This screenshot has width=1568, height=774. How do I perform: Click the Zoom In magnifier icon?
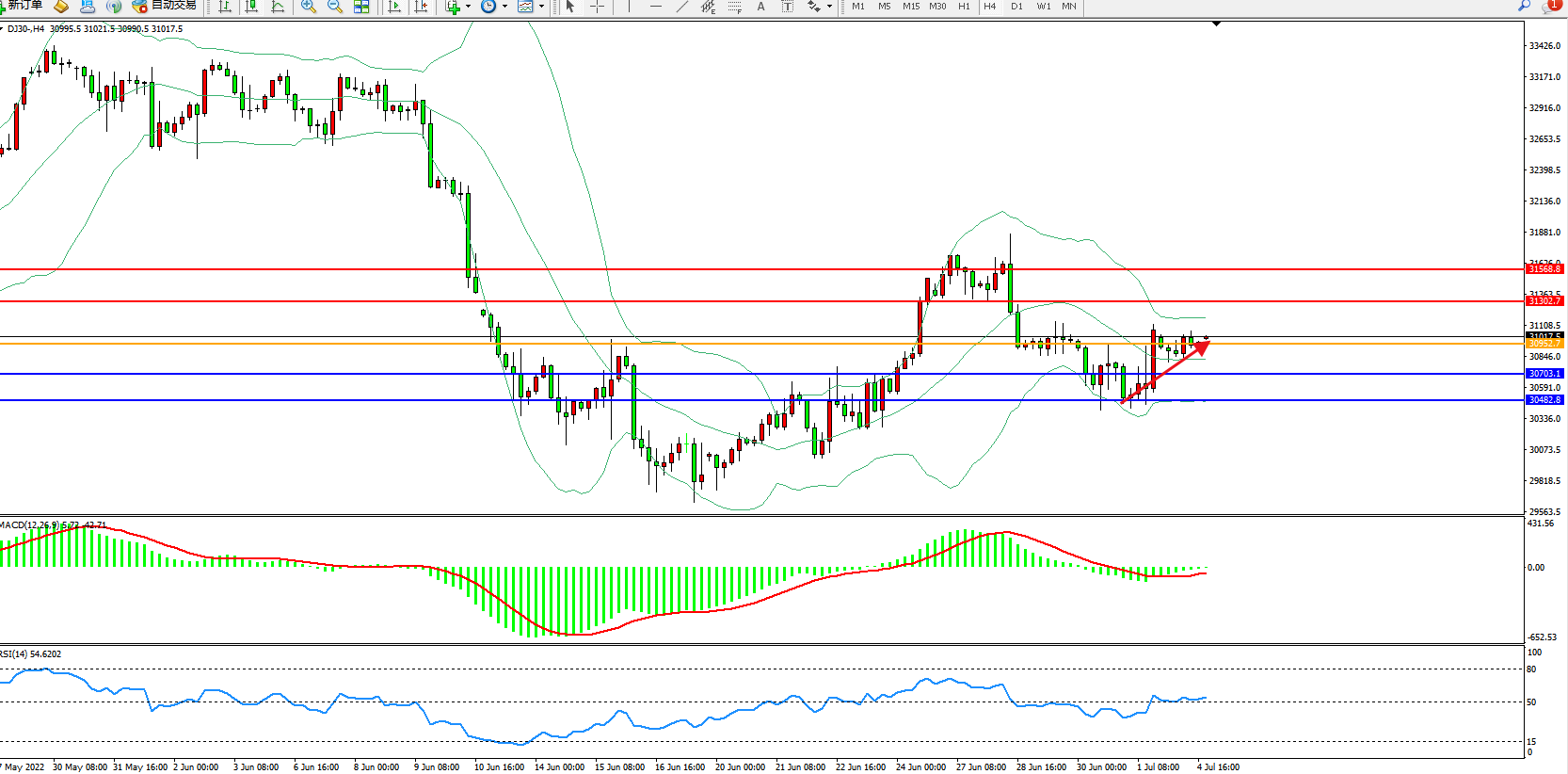[x=308, y=7]
